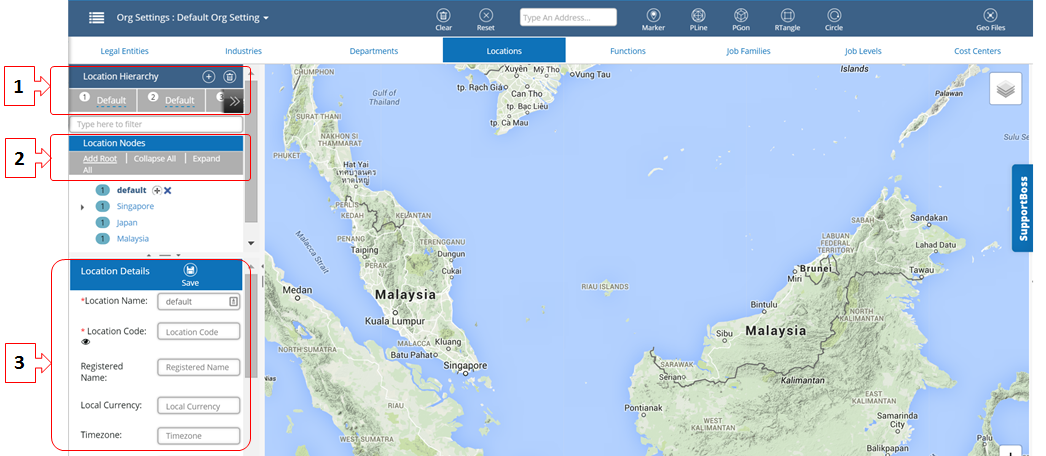This screenshot has width=1046, height=456.
Task: Open the Org Settings dropdown
Action: point(193,18)
